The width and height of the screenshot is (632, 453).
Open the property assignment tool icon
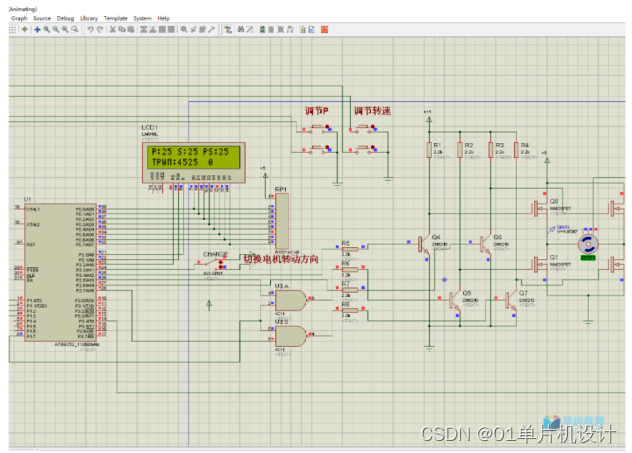coord(250,29)
